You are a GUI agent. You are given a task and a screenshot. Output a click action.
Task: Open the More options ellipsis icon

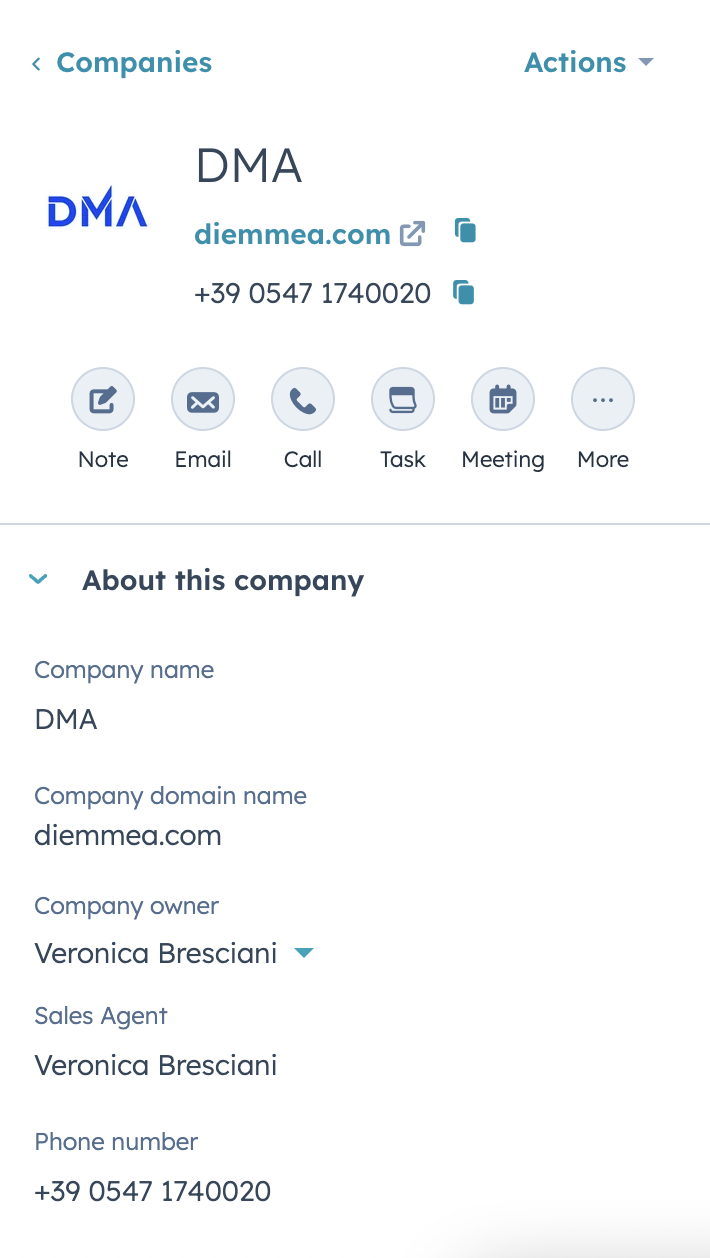pos(603,400)
